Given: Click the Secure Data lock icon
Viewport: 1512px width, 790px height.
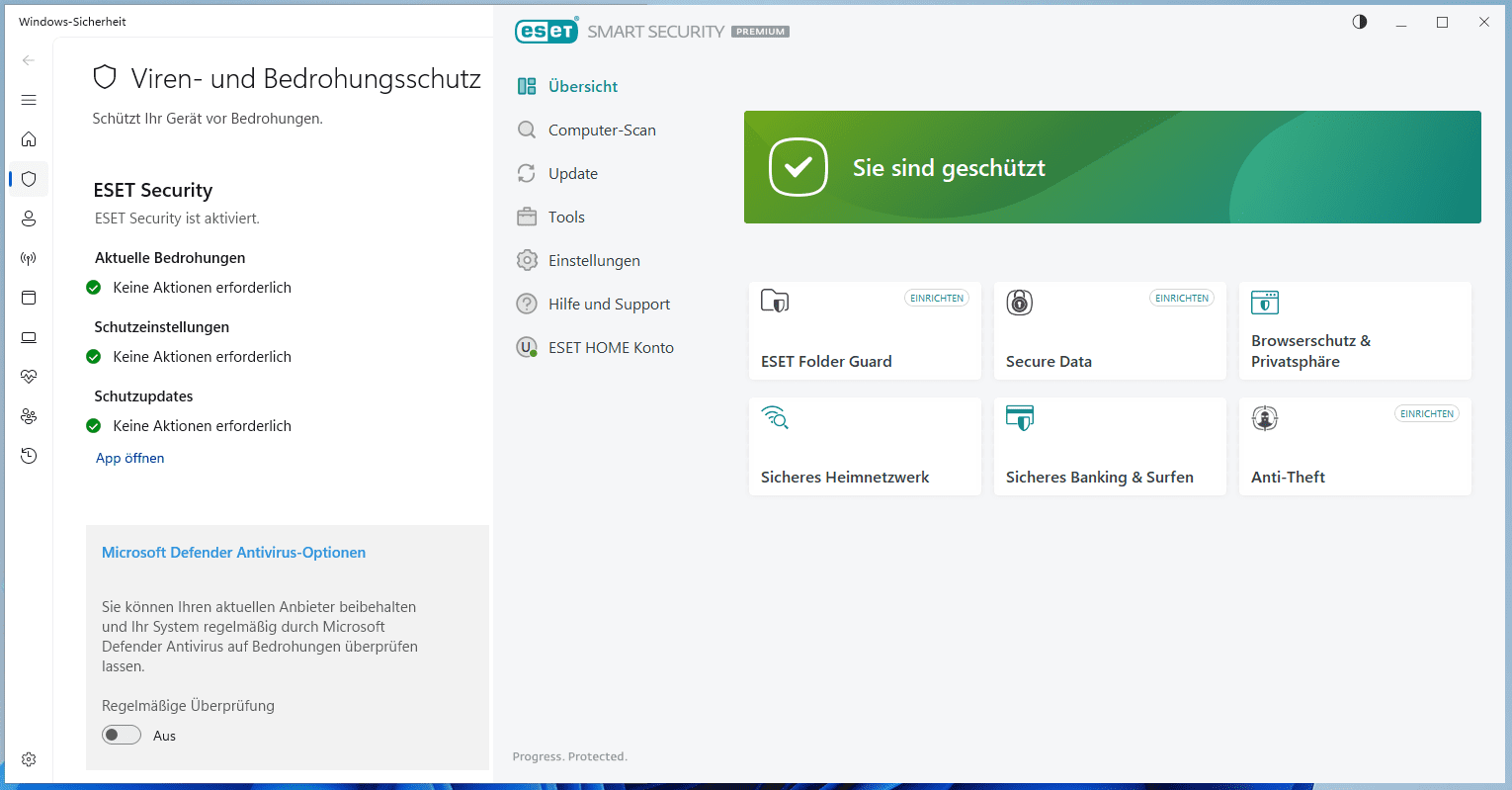Looking at the screenshot, I should pos(1020,302).
